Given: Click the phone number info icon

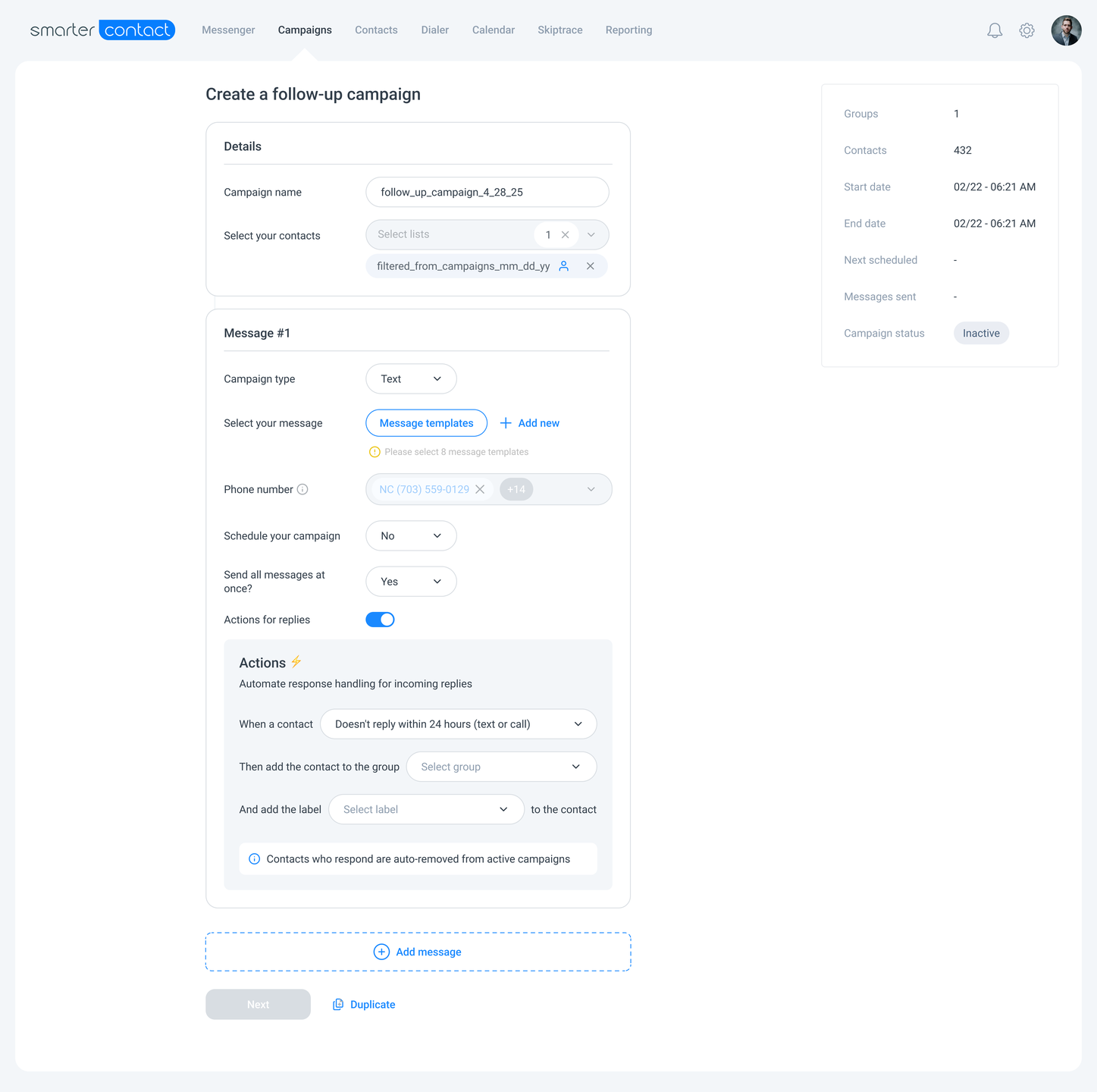Looking at the screenshot, I should click(302, 489).
